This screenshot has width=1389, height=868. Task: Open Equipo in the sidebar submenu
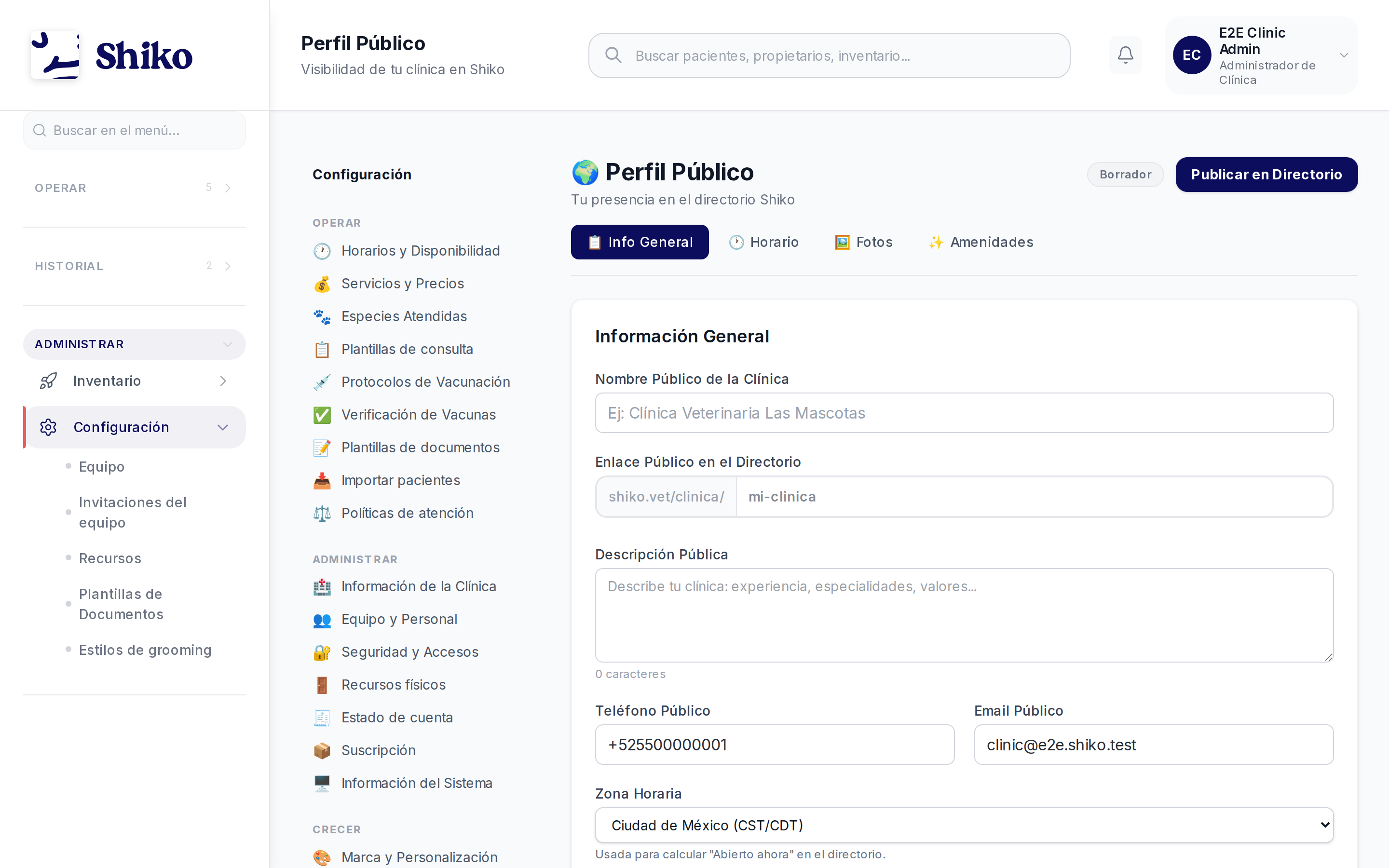click(x=102, y=467)
